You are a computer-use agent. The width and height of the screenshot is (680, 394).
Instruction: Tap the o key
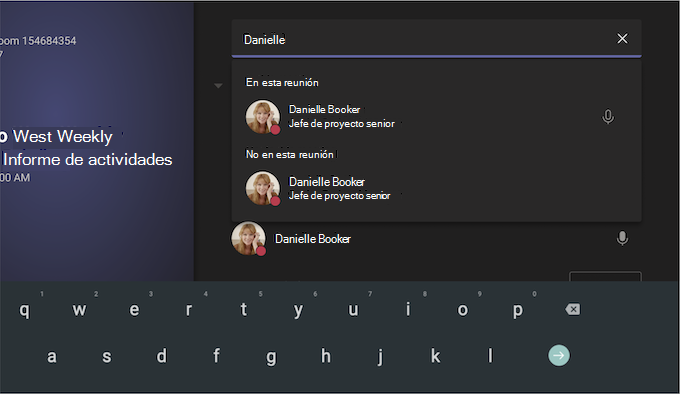click(x=463, y=310)
